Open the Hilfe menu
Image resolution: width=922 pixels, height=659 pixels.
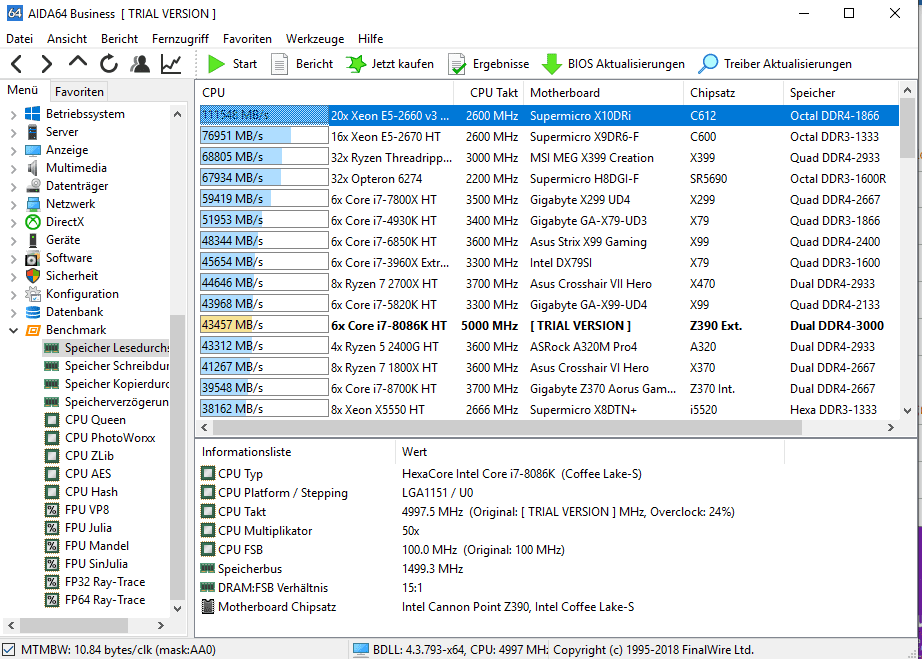(x=370, y=39)
